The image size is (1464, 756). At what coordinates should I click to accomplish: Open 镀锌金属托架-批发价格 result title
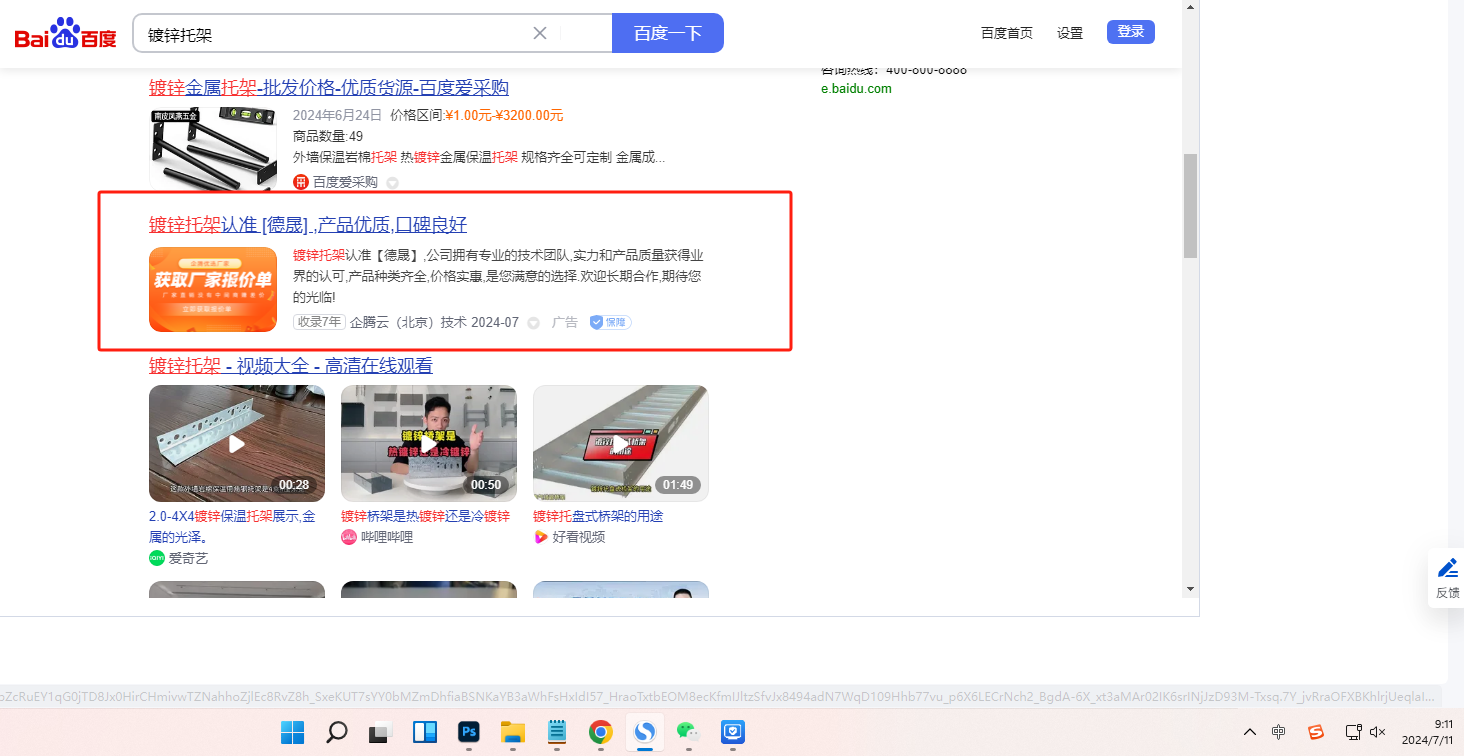[329, 87]
